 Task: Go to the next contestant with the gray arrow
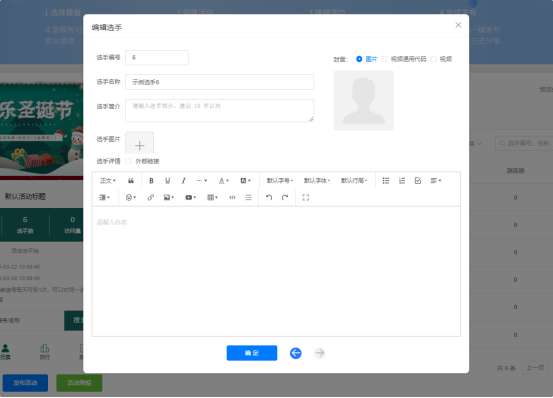click(x=320, y=353)
